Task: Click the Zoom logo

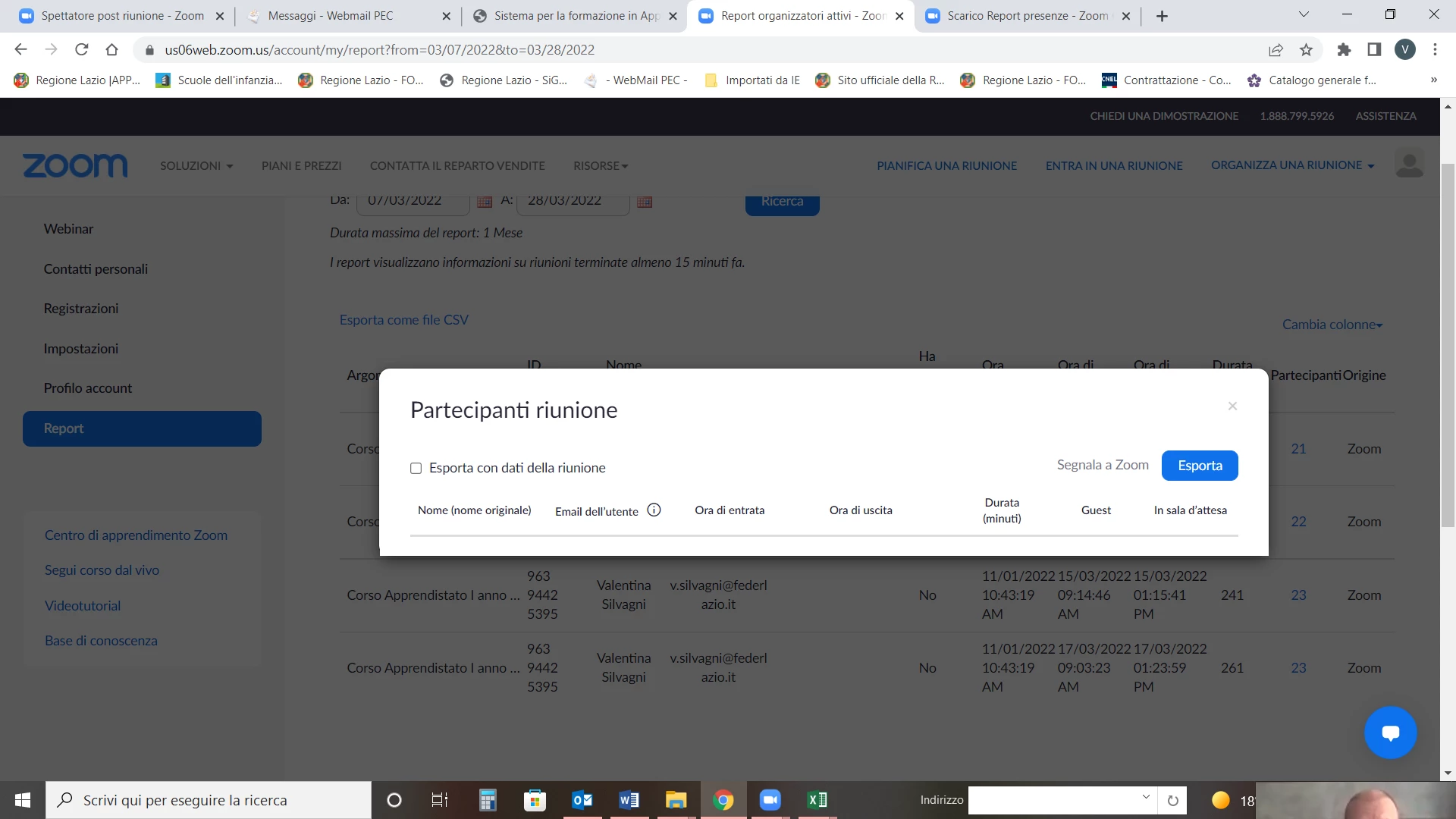Action: 75,165
